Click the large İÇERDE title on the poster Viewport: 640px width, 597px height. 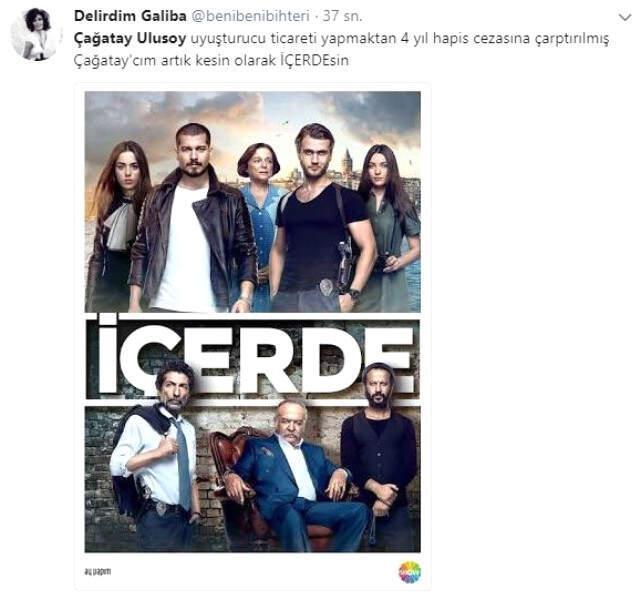[x=253, y=358]
